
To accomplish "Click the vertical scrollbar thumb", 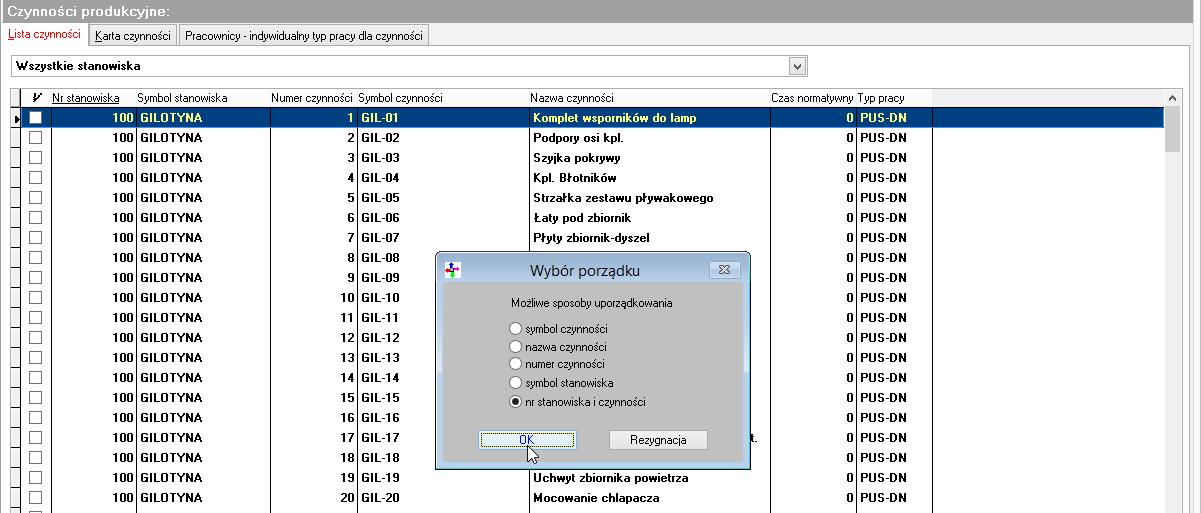I will [x=1173, y=130].
